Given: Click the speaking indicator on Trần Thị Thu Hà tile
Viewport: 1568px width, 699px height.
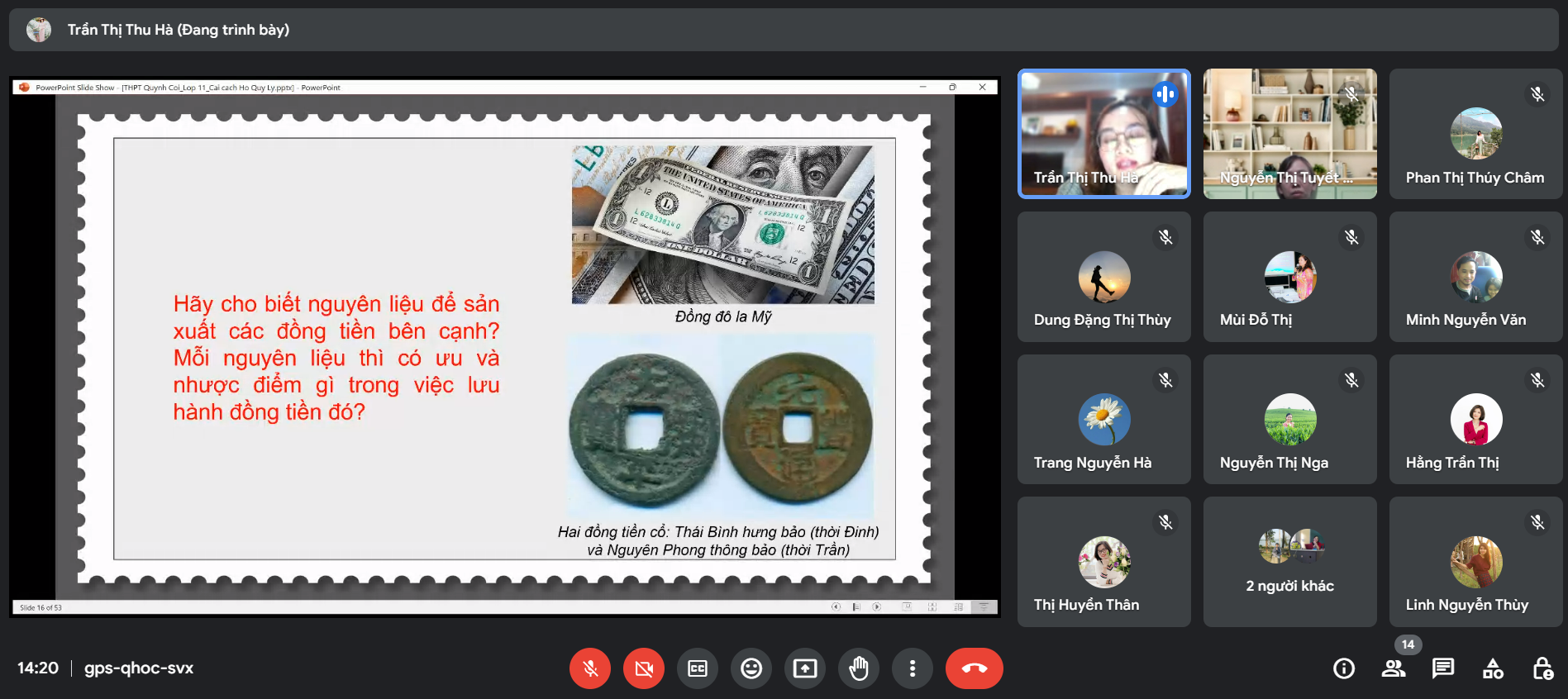Looking at the screenshot, I should point(1165,94).
